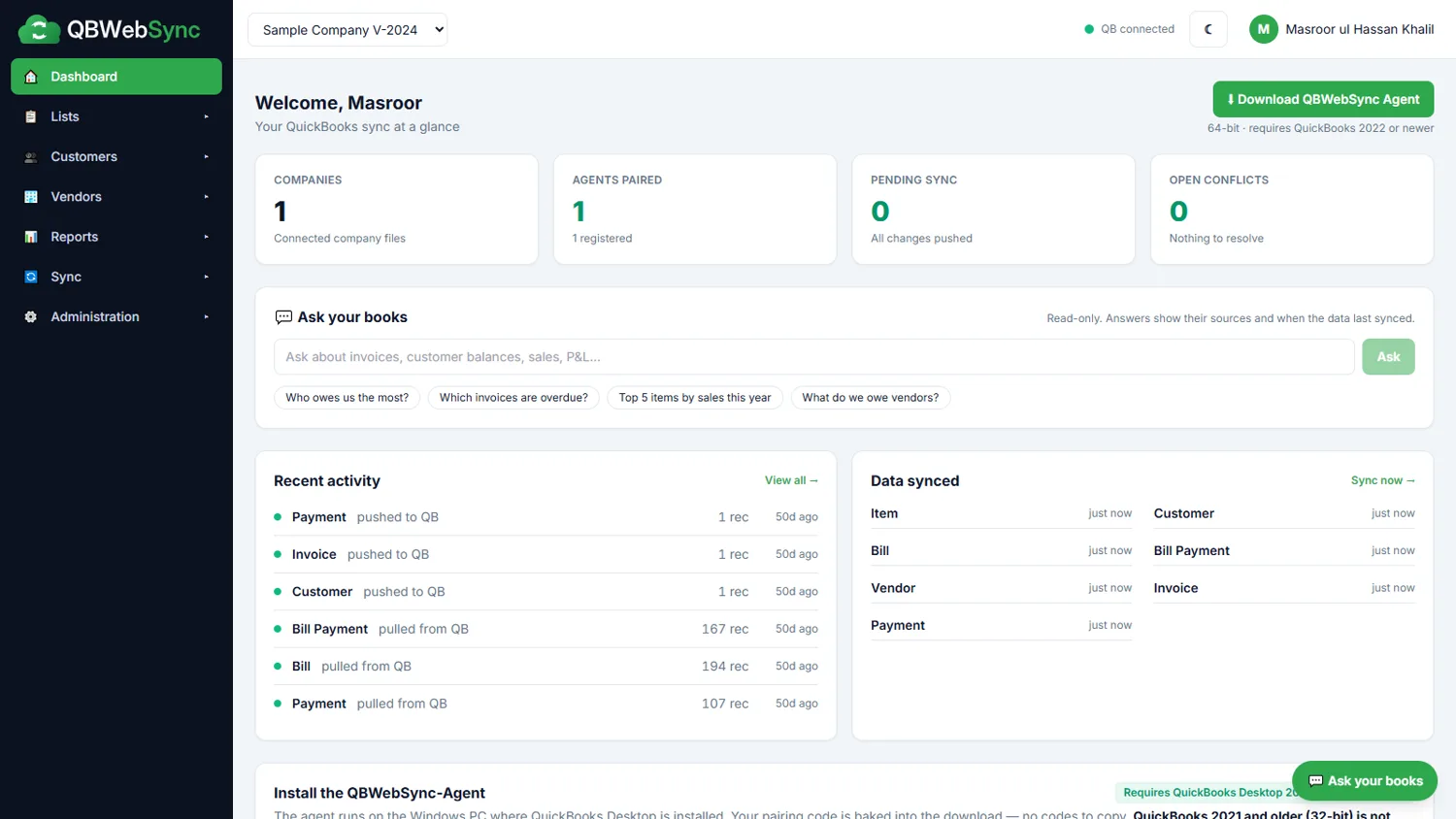The image size is (1456, 819).
Task: Click the QBWebSync cloud logo icon
Action: 39,29
